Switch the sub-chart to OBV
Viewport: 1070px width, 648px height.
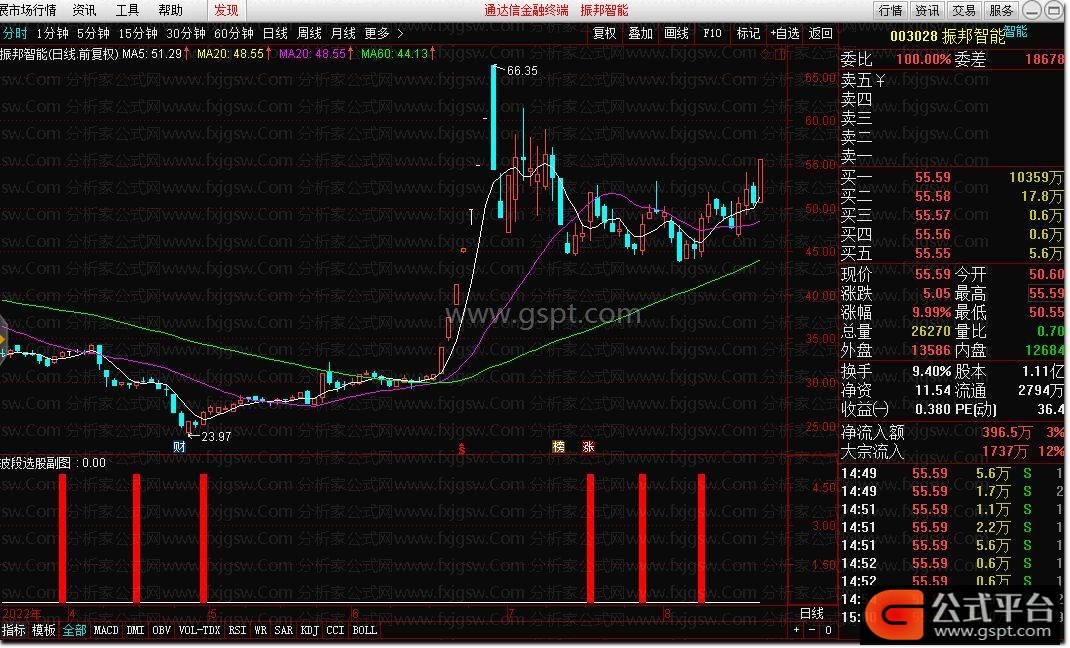(x=162, y=631)
